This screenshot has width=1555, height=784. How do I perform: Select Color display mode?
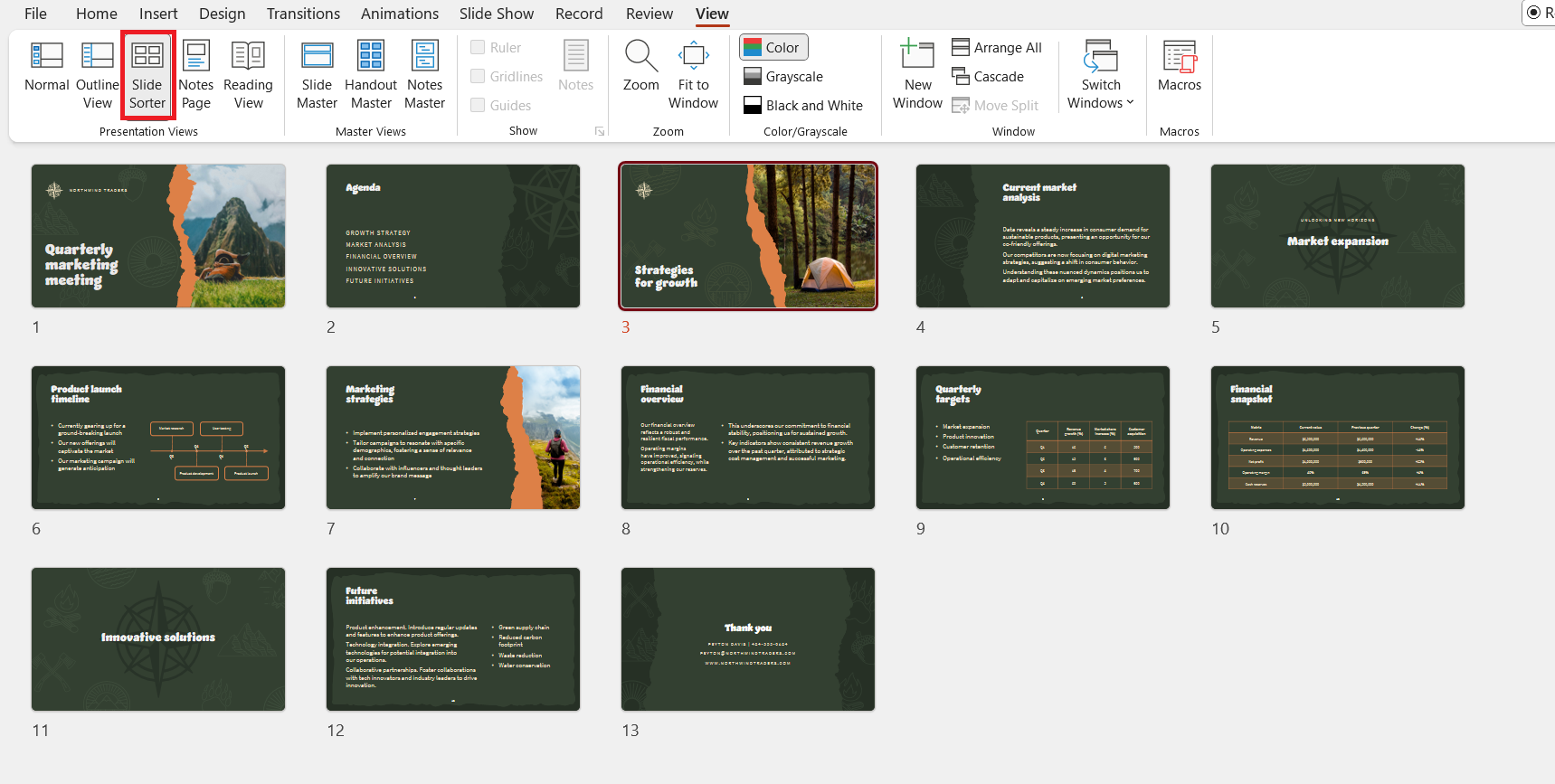tap(773, 47)
